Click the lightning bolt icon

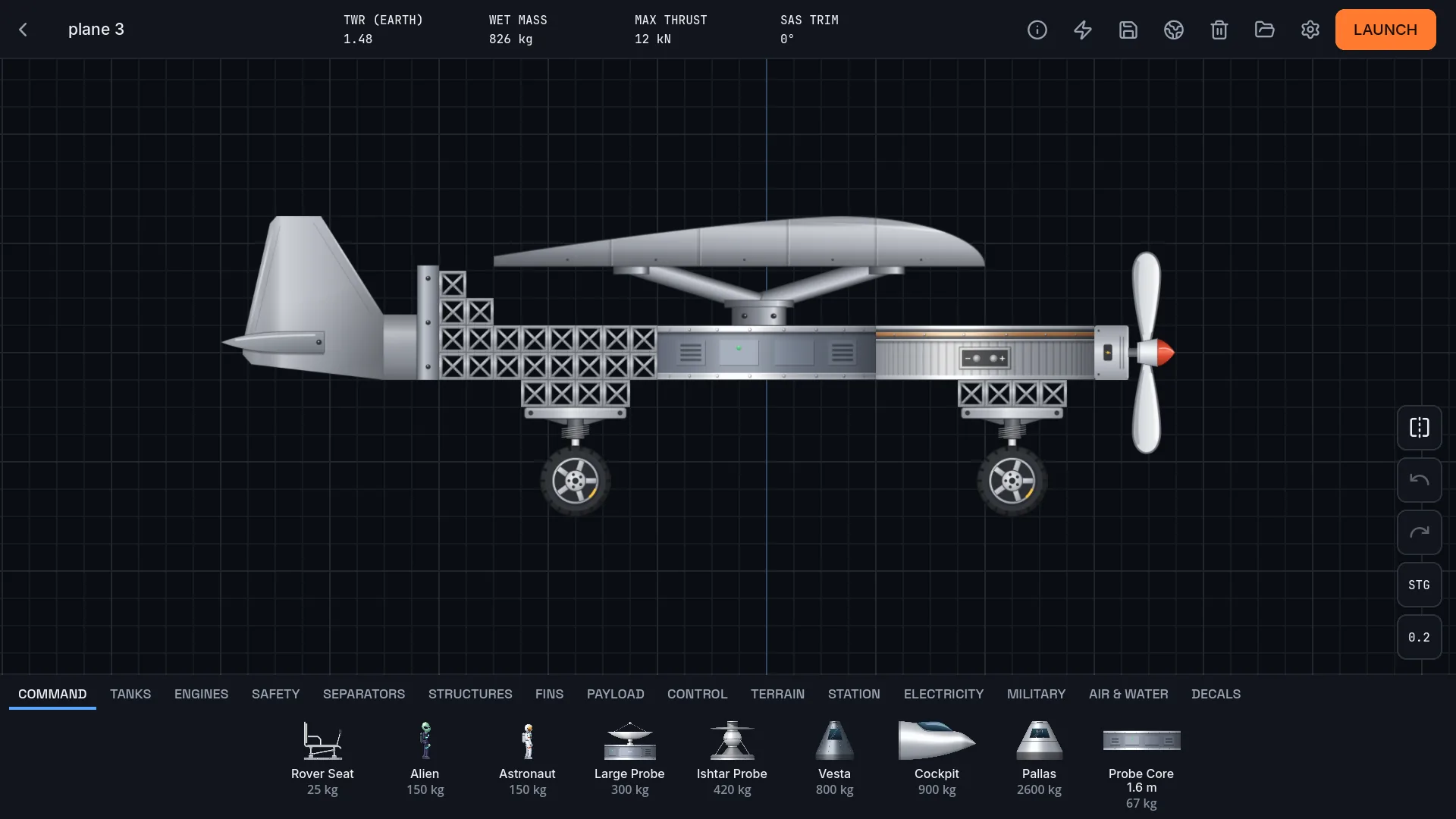(x=1083, y=30)
